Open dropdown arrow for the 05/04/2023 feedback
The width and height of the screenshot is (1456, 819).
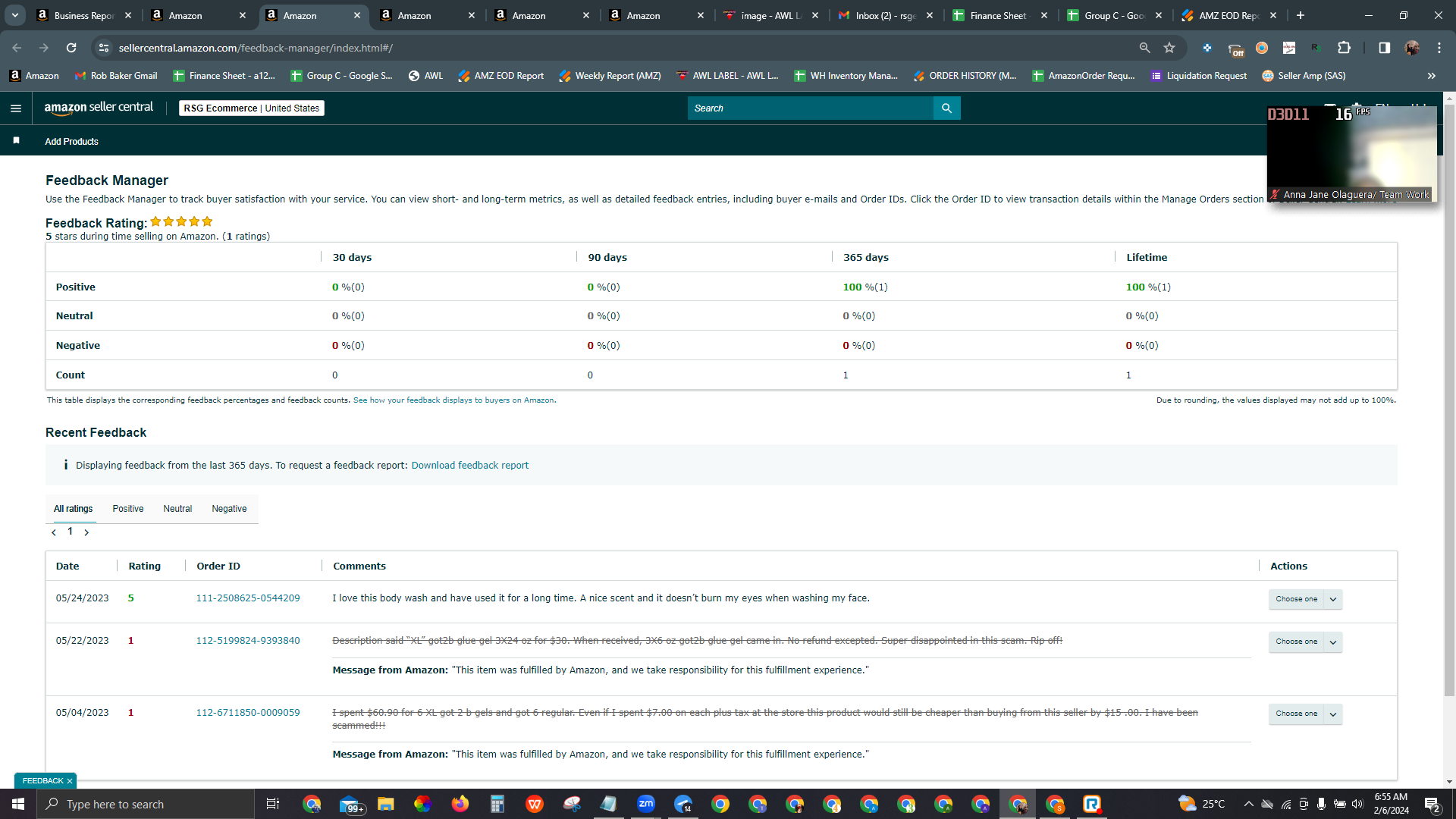pyautogui.click(x=1333, y=714)
